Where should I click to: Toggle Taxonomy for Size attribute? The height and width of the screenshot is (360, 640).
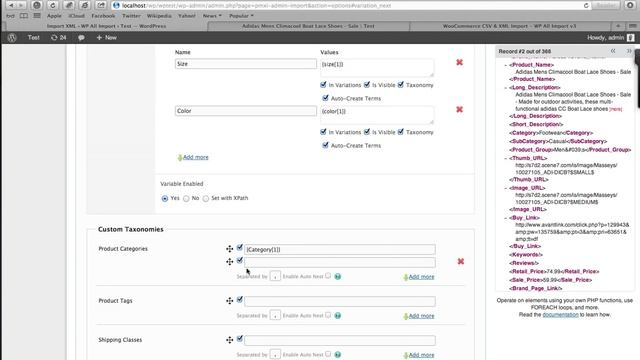[x=401, y=84]
